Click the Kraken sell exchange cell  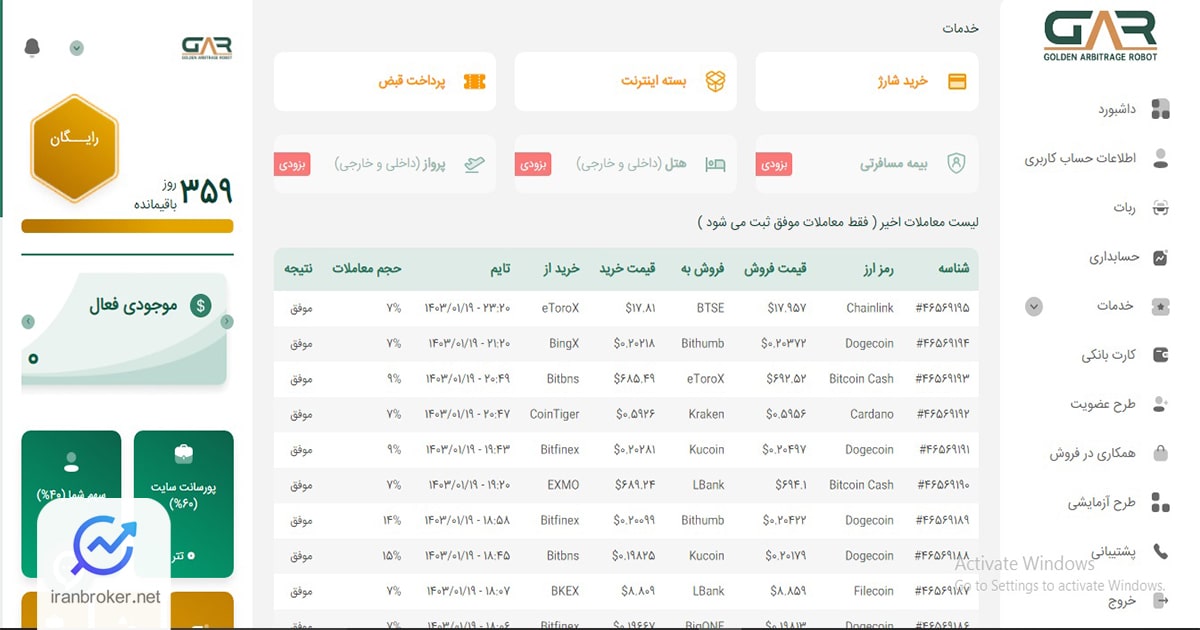(x=706, y=414)
